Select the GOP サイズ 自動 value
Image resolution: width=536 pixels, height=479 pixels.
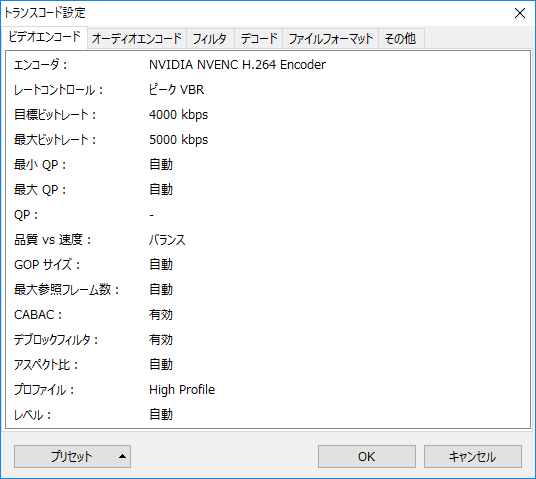[x=161, y=265]
